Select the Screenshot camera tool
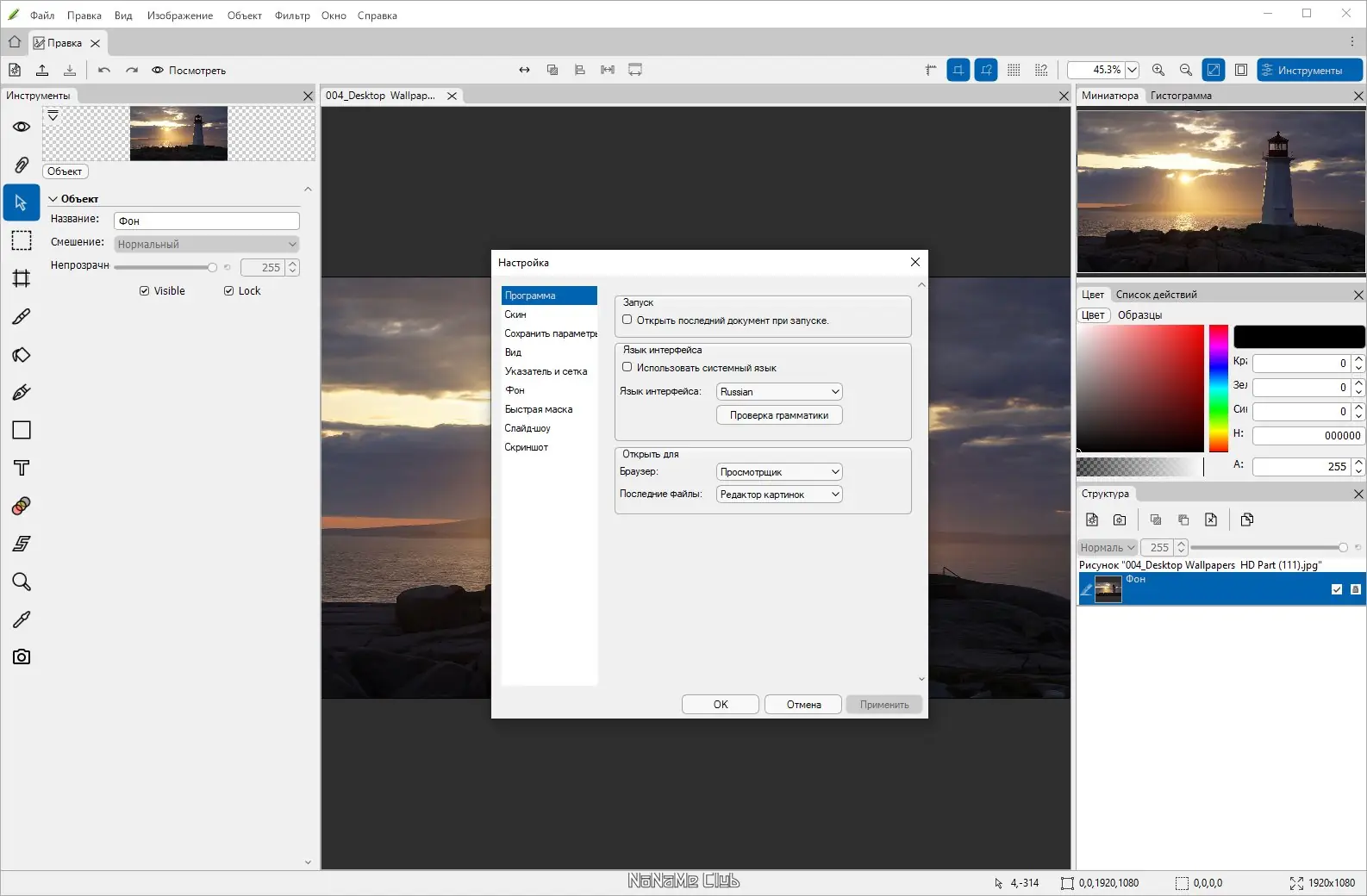This screenshot has width=1367, height=896. tap(22, 657)
